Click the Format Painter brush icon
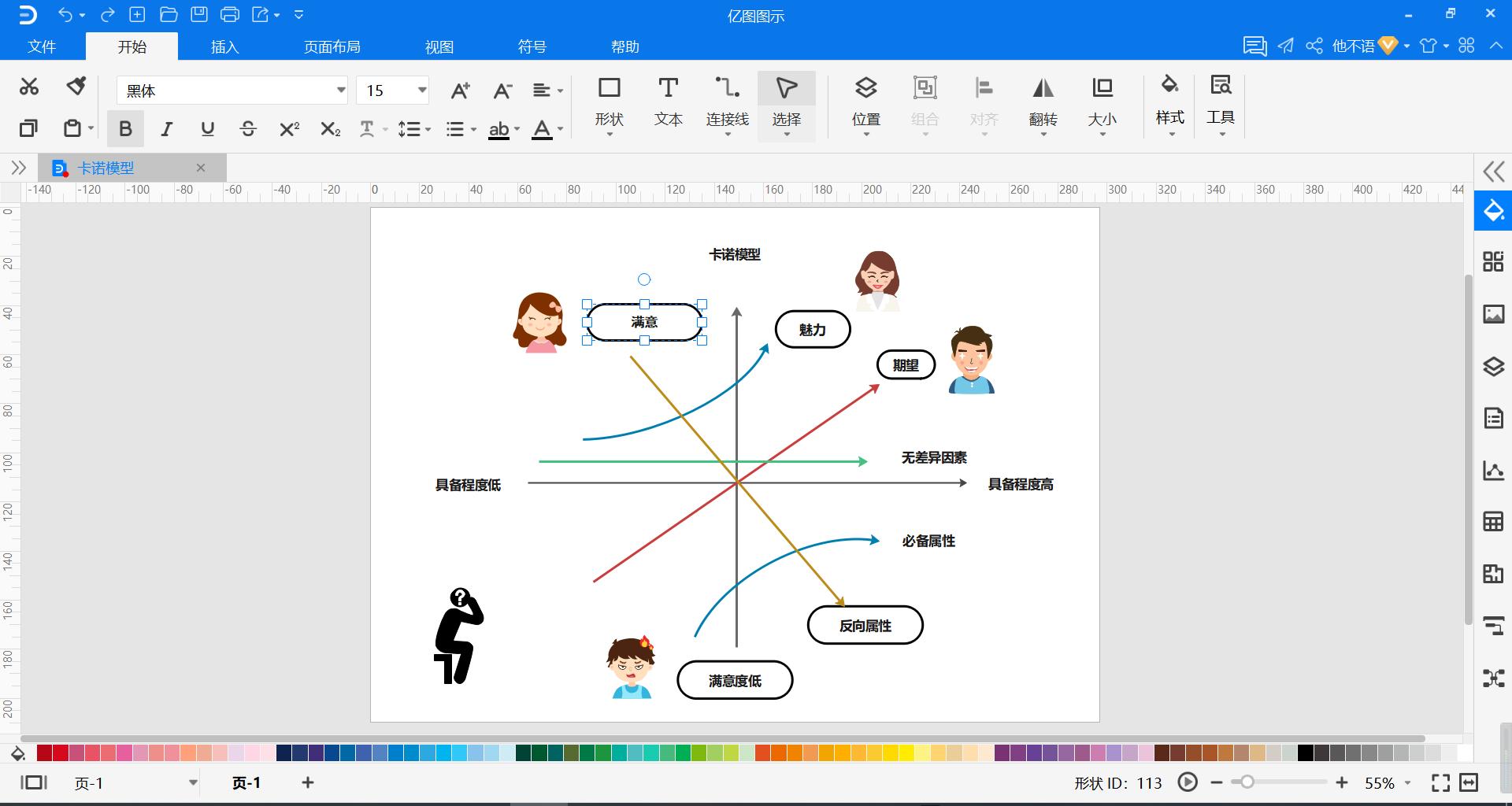The width and height of the screenshot is (1512, 806). [76, 86]
